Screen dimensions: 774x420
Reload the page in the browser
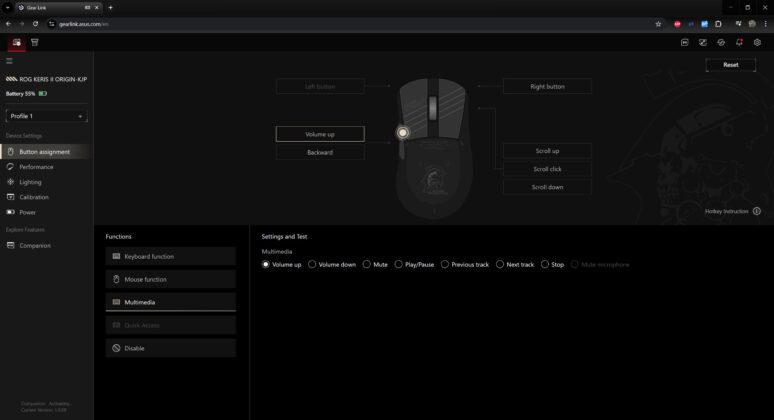point(36,24)
